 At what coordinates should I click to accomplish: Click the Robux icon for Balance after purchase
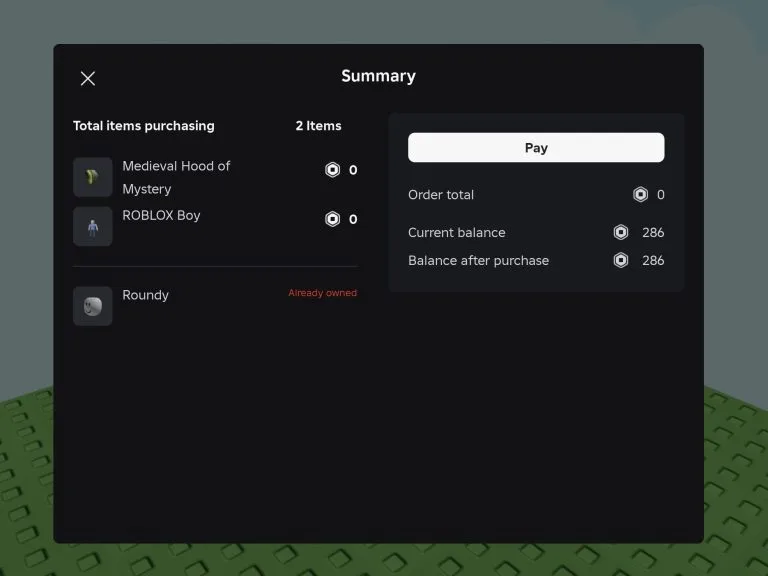point(621,260)
